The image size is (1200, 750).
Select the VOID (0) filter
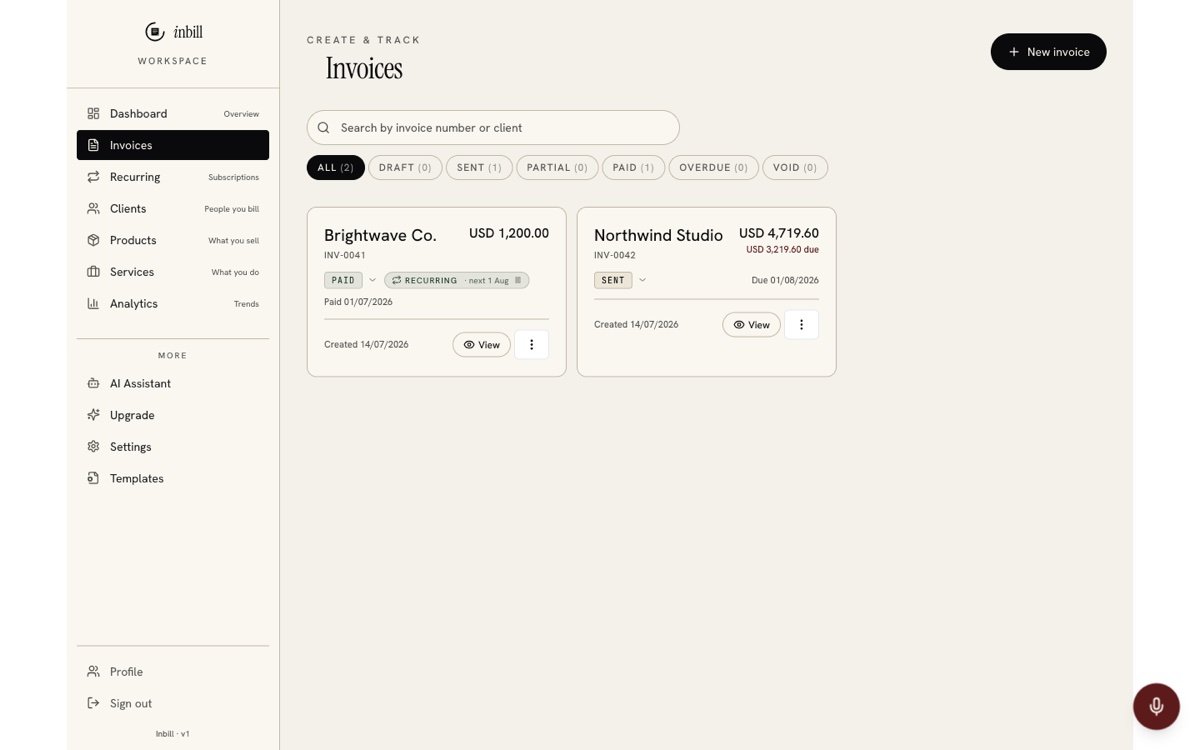click(795, 168)
